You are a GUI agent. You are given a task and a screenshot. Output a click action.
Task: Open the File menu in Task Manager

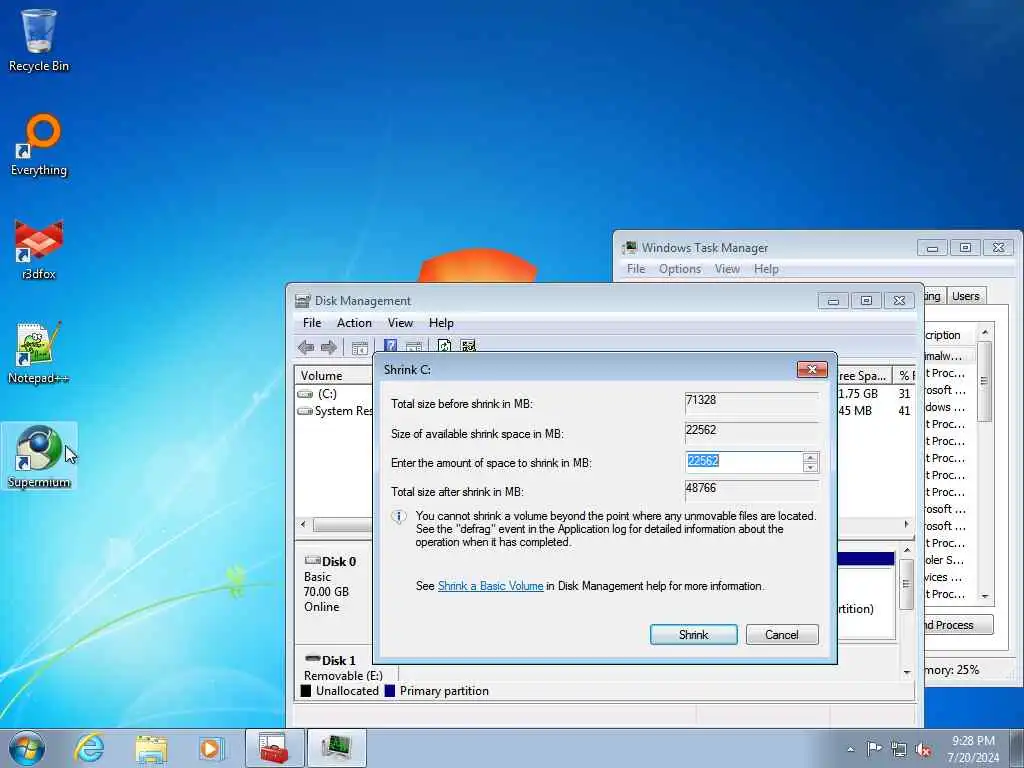point(635,268)
